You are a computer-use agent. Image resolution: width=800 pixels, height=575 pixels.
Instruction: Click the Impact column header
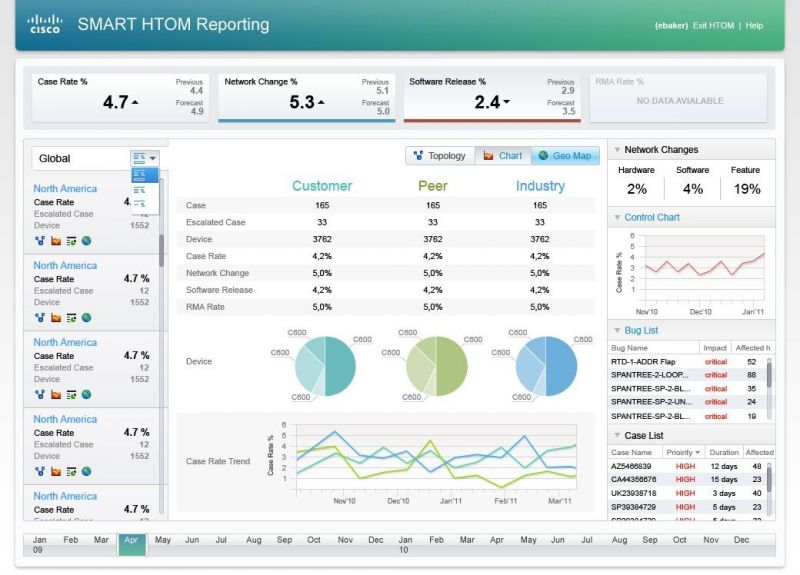pyautogui.click(x=715, y=348)
